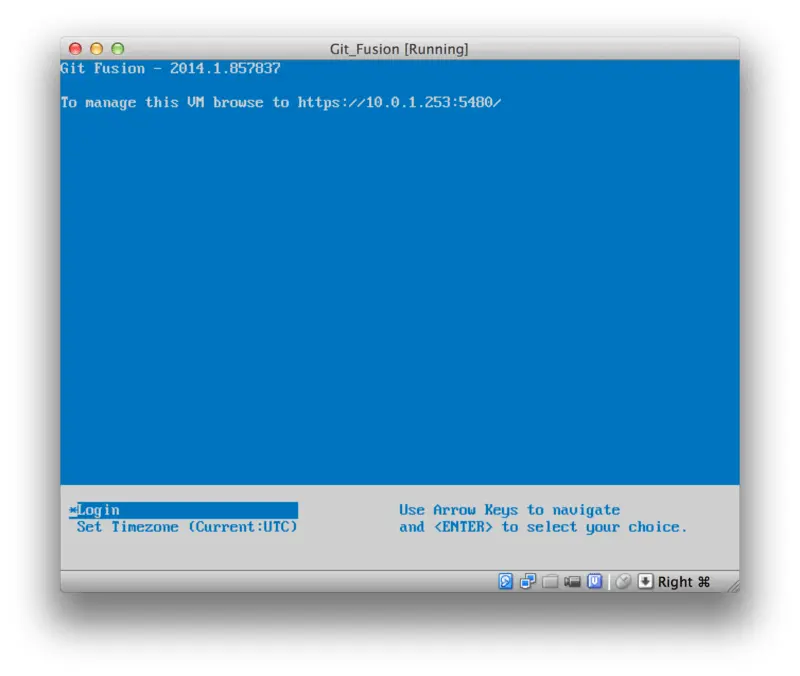
Task: Click the Right ⌘ host key label
Action: 684,582
